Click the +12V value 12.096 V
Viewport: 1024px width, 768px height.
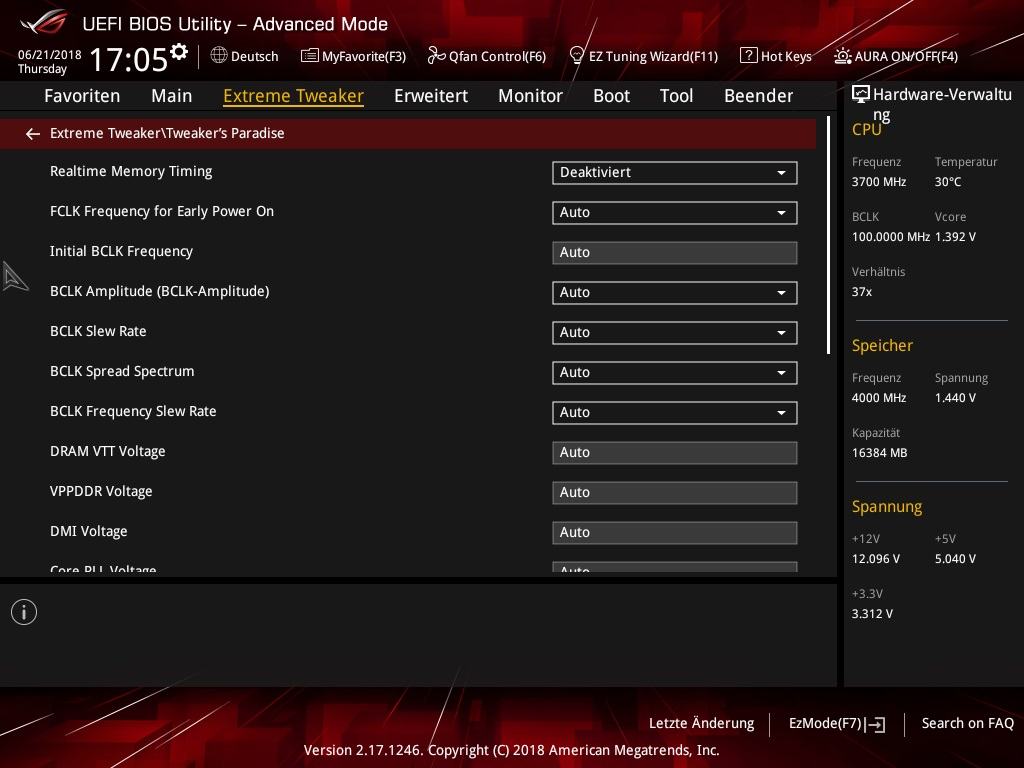click(876, 558)
